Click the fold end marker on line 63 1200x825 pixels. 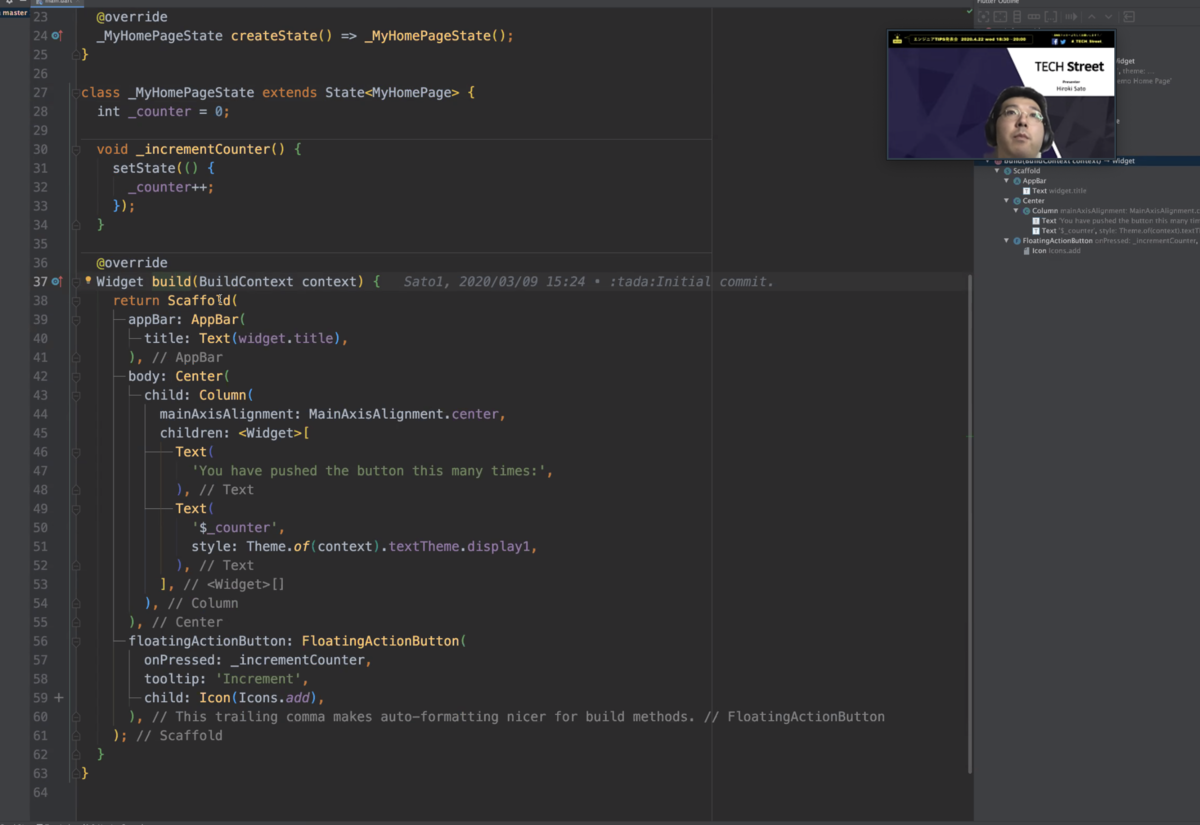[76, 773]
